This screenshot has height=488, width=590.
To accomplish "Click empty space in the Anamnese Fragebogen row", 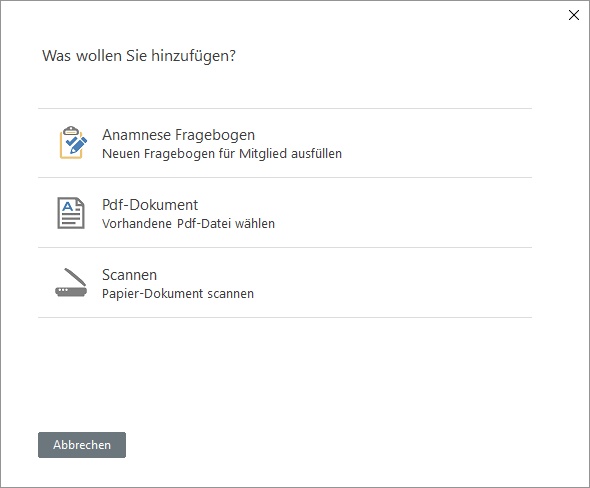I will [433, 143].
